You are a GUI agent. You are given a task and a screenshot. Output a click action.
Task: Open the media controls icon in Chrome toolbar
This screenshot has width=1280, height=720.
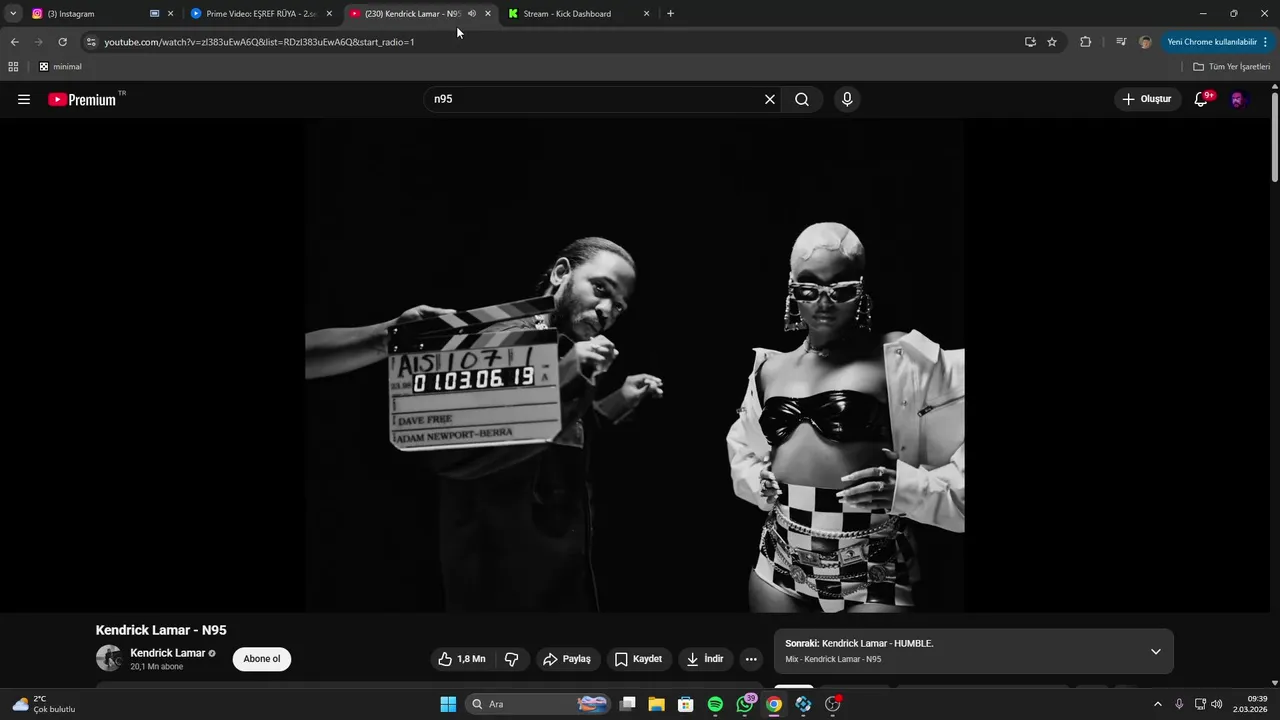1121,42
